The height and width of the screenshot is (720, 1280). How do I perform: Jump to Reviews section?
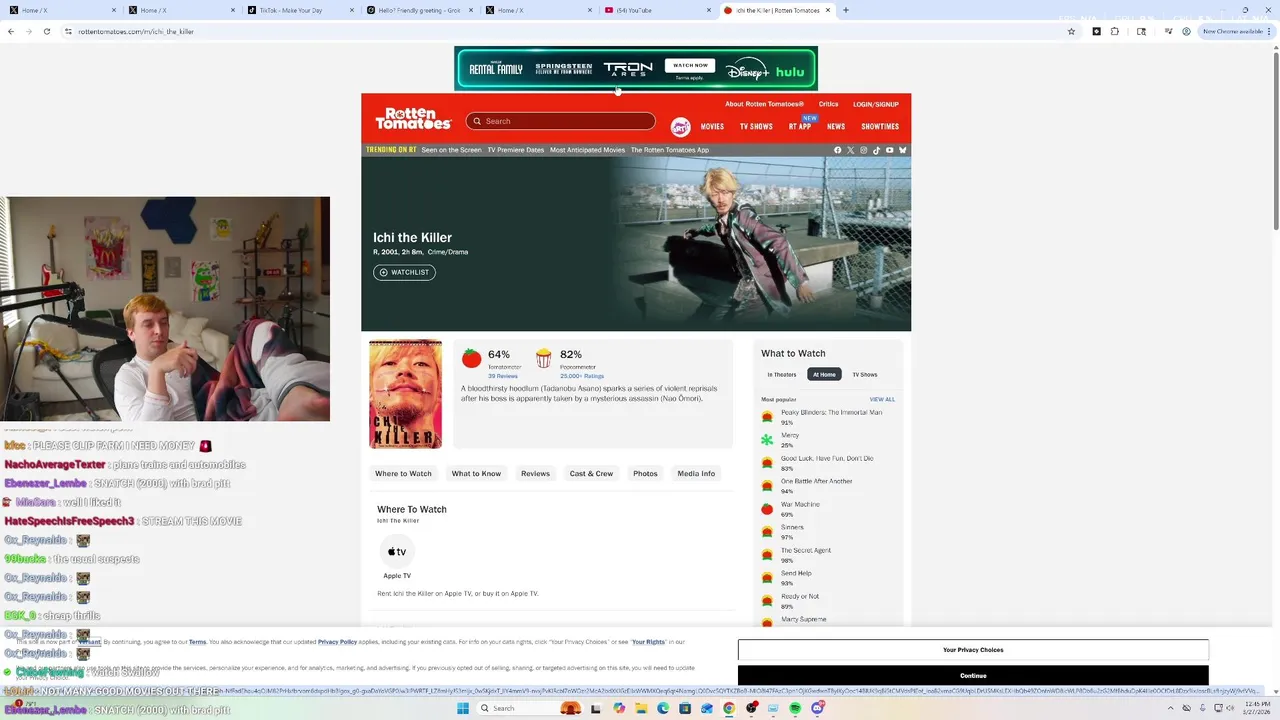(535, 473)
